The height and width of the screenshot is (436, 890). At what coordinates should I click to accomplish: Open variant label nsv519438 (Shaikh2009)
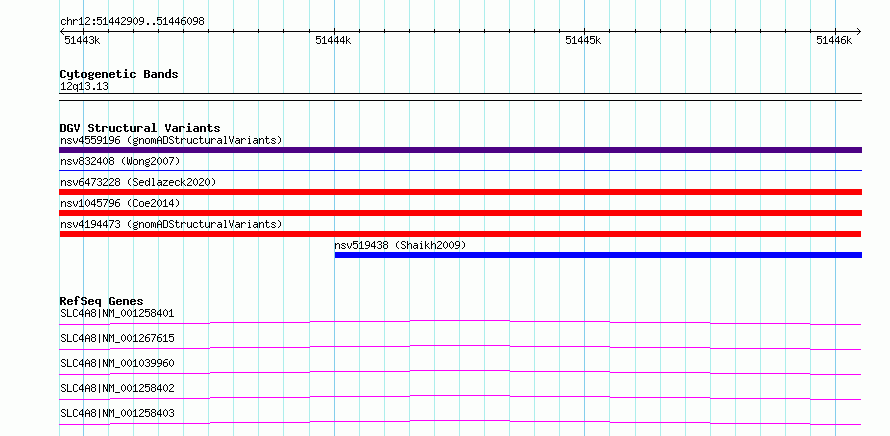(x=400, y=245)
